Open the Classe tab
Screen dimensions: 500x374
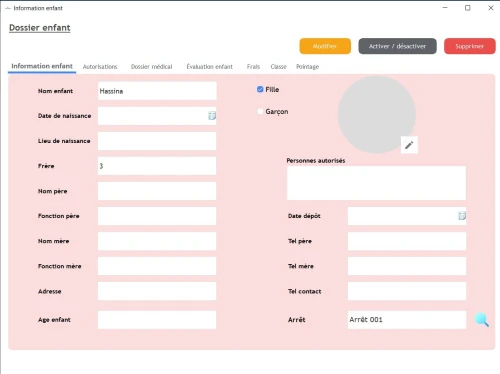[x=279, y=67]
